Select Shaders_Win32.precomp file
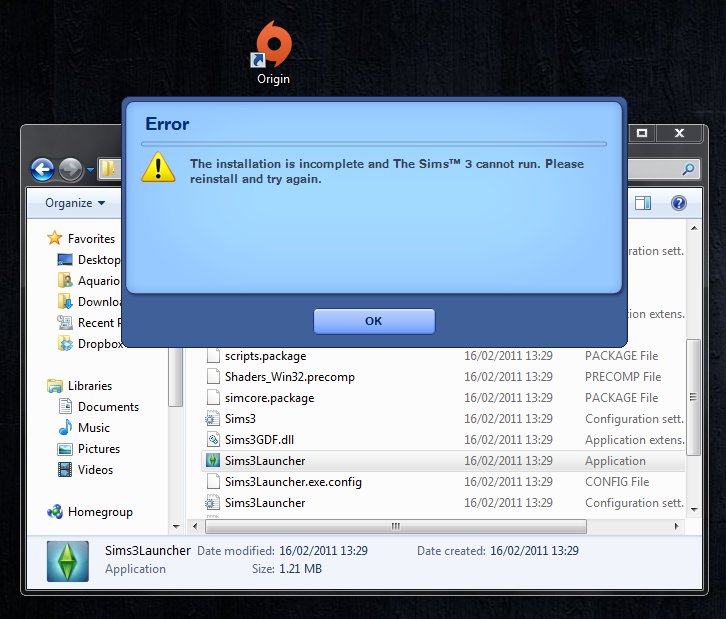 click(290, 377)
